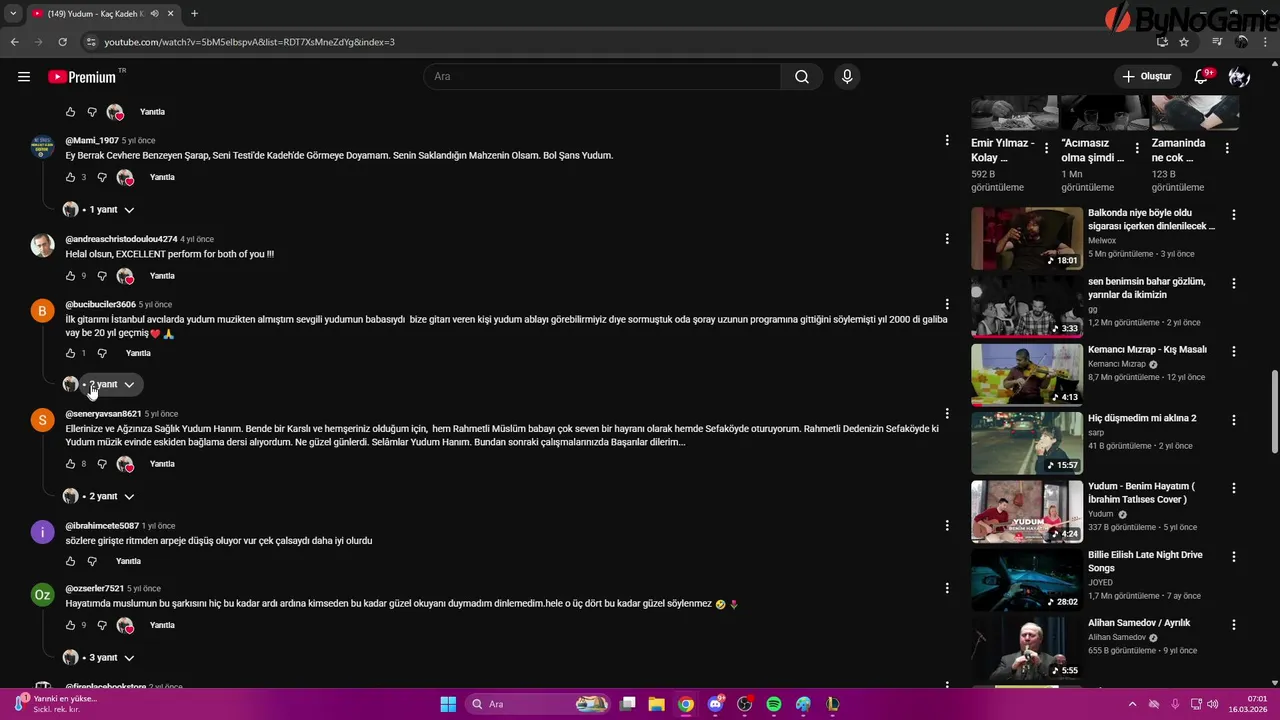This screenshot has height=720, width=1280.
Task: Like the comment by @ozserler7521
Action: [x=70, y=625]
